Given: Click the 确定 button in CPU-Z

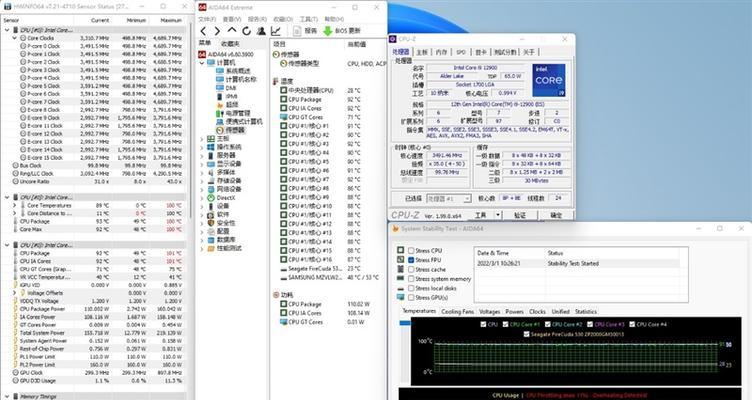Looking at the screenshot, I should (556, 215).
